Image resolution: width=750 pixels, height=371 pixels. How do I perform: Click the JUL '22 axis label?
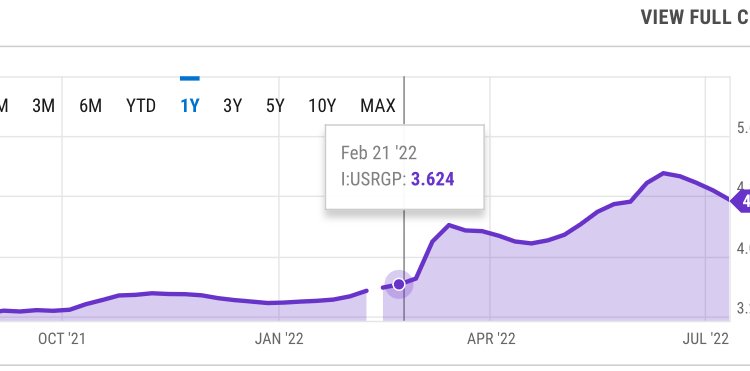tap(706, 339)
